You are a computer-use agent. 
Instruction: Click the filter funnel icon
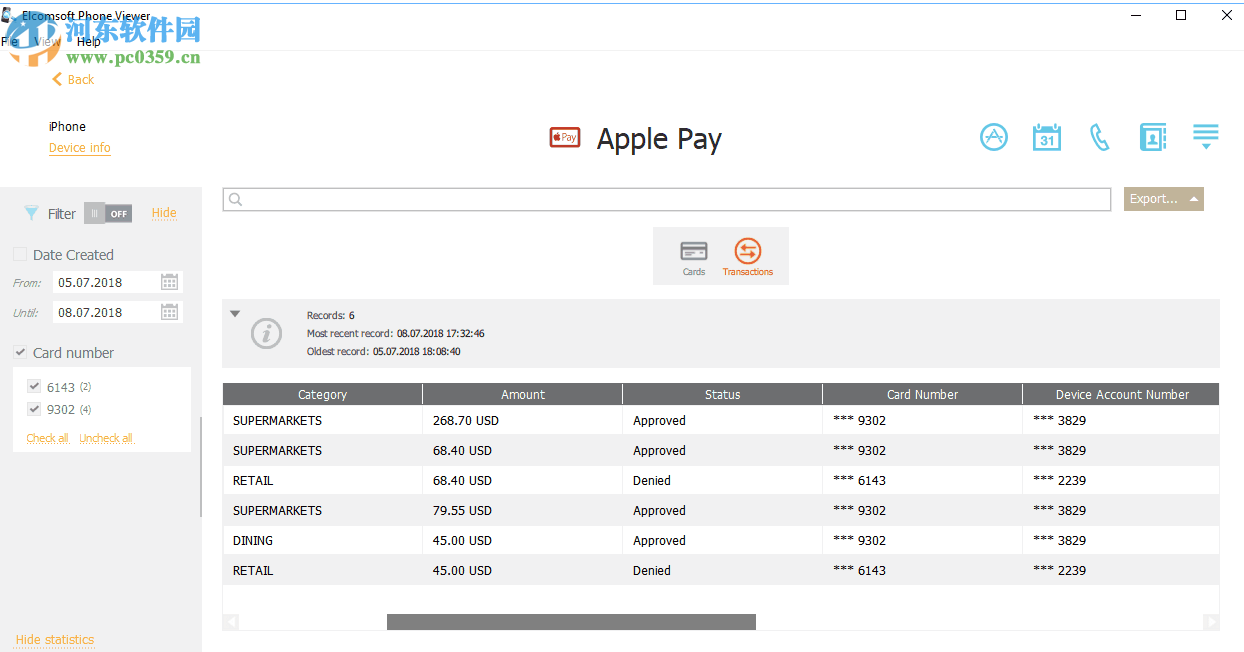(x=32, y=213)
